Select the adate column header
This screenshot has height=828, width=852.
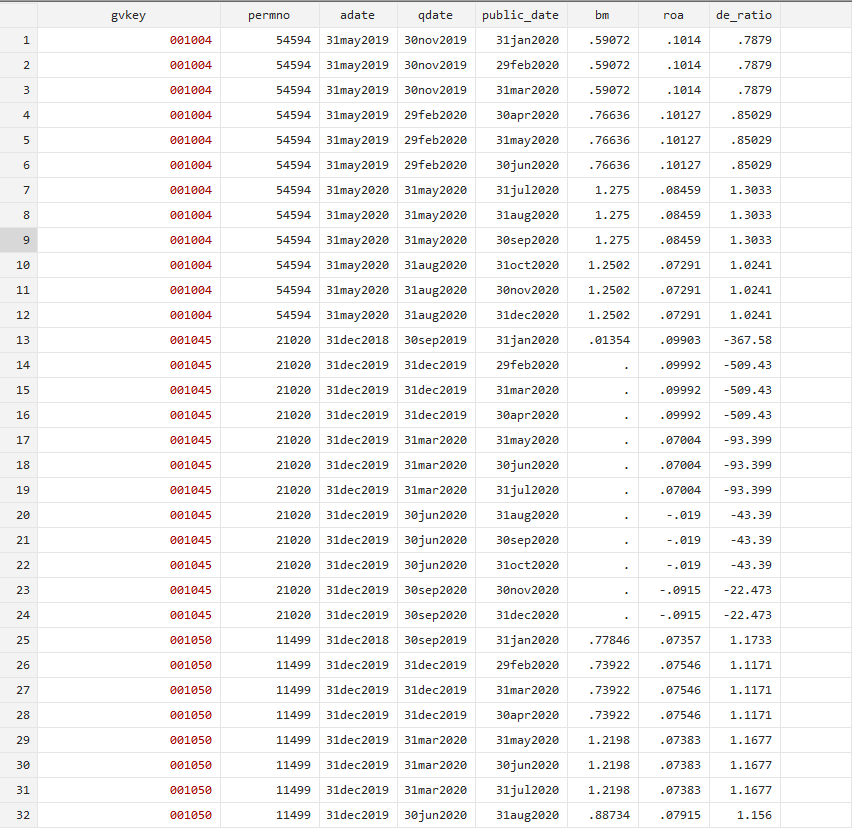coord(358,15)
